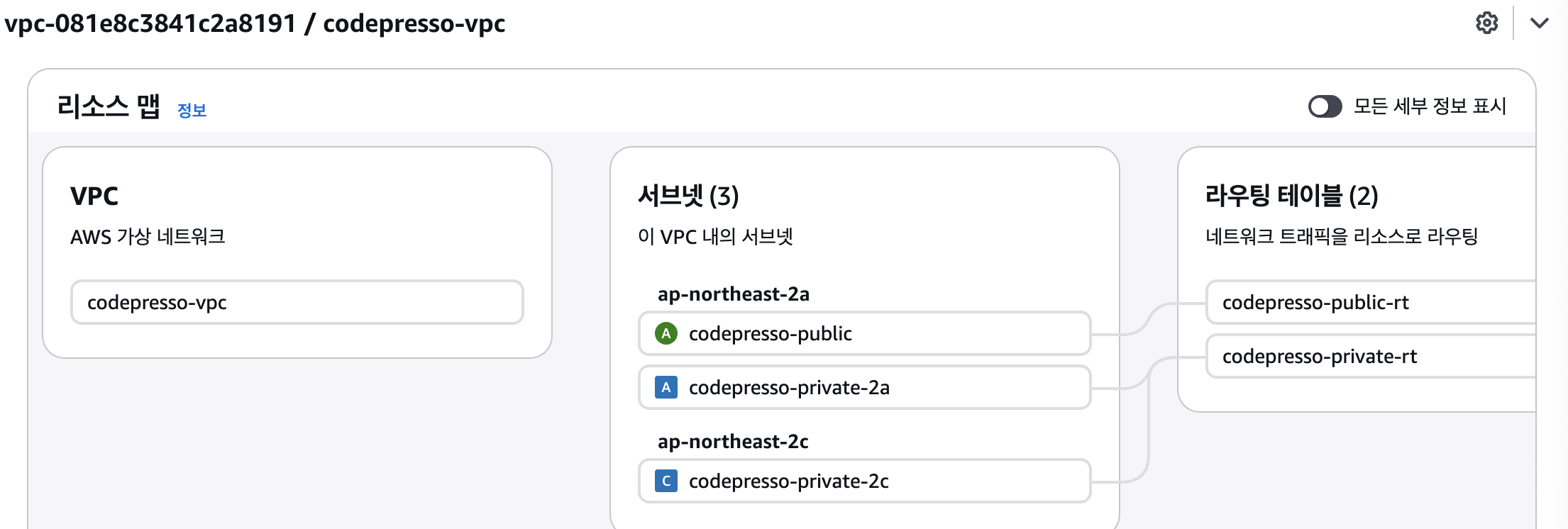Click the blue A icon of codepresso-private-2a

tap(666, 387)
